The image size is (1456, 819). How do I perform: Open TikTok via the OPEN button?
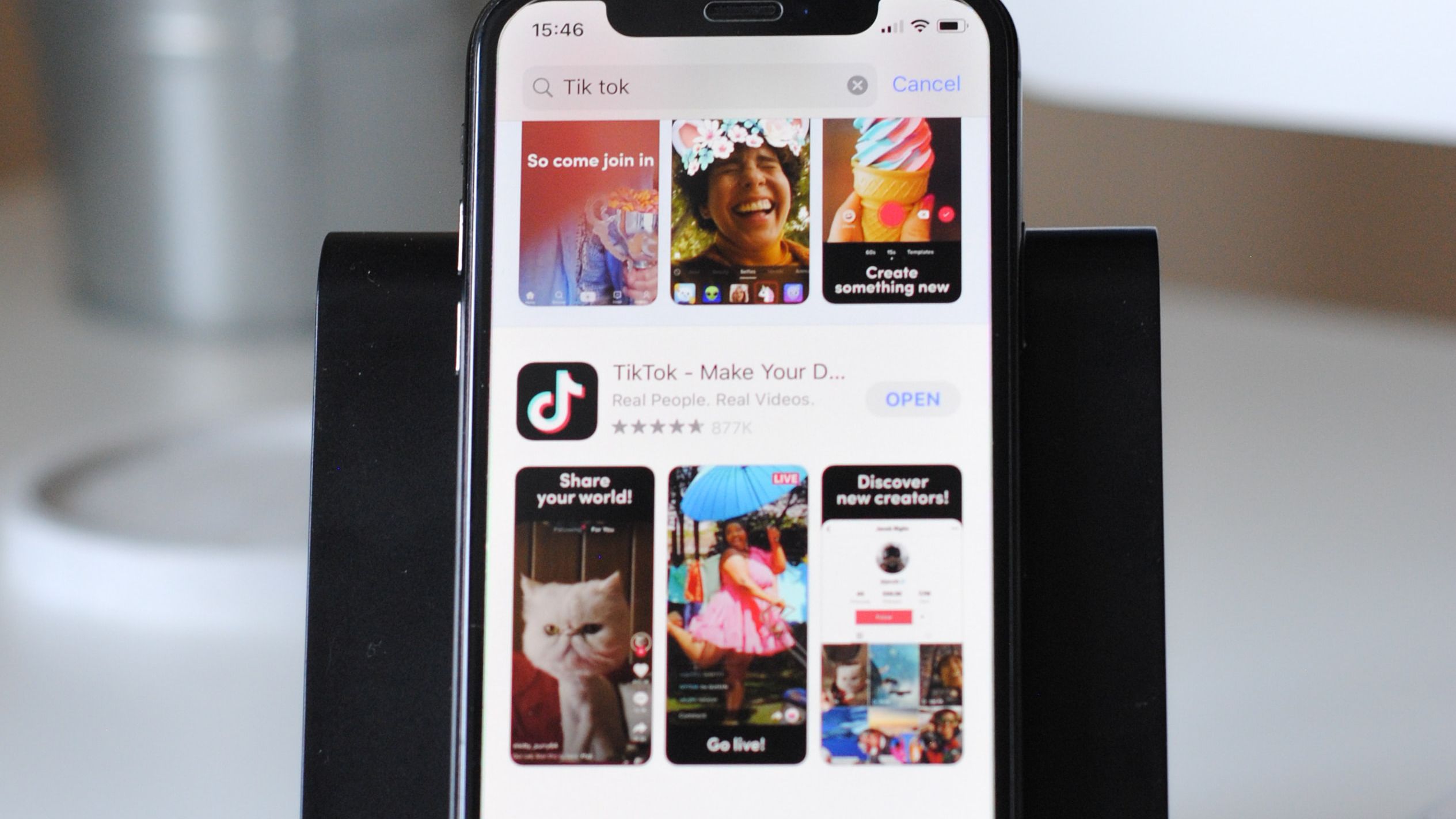click(x=911, y=398)
